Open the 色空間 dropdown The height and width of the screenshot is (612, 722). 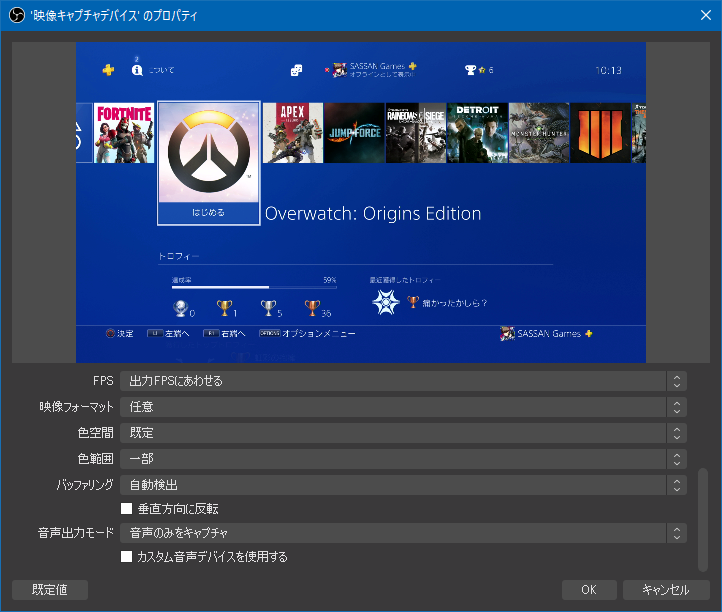[403, 433]
